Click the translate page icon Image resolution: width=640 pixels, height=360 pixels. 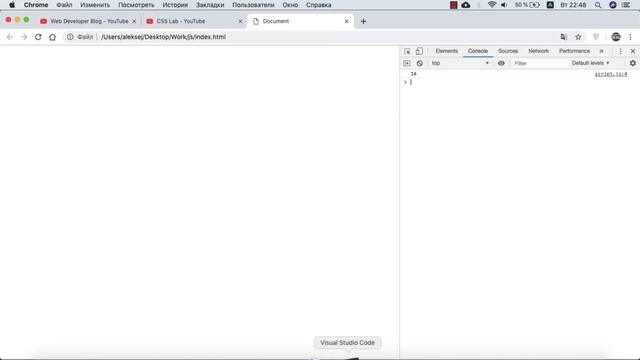coord(564,37)
